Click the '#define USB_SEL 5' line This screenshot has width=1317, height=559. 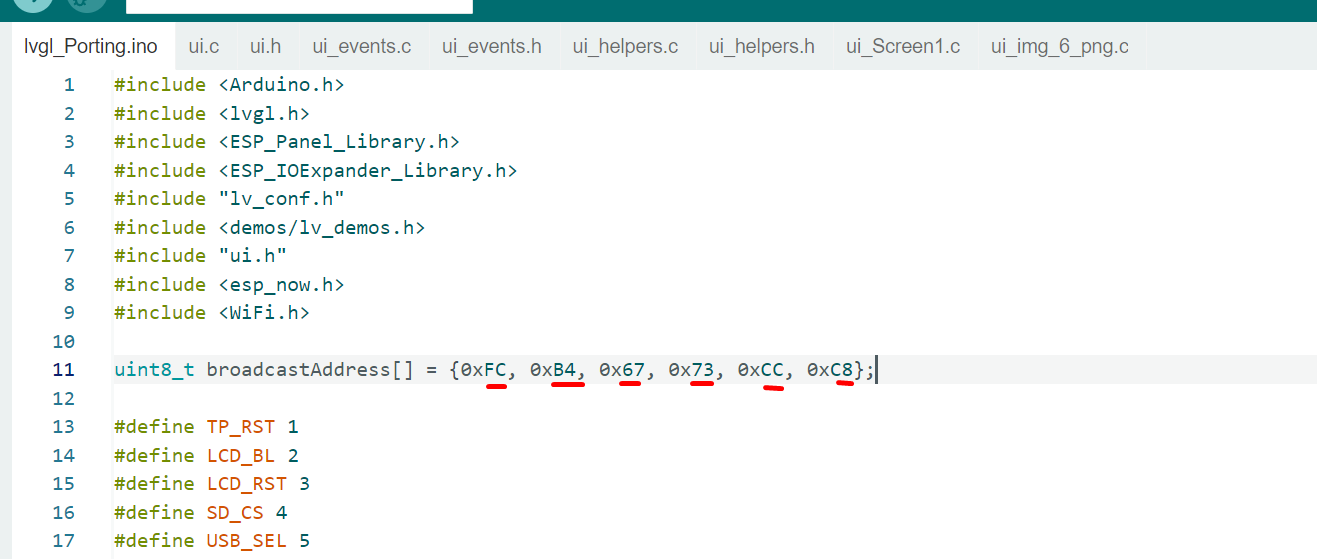coord(212,541)
